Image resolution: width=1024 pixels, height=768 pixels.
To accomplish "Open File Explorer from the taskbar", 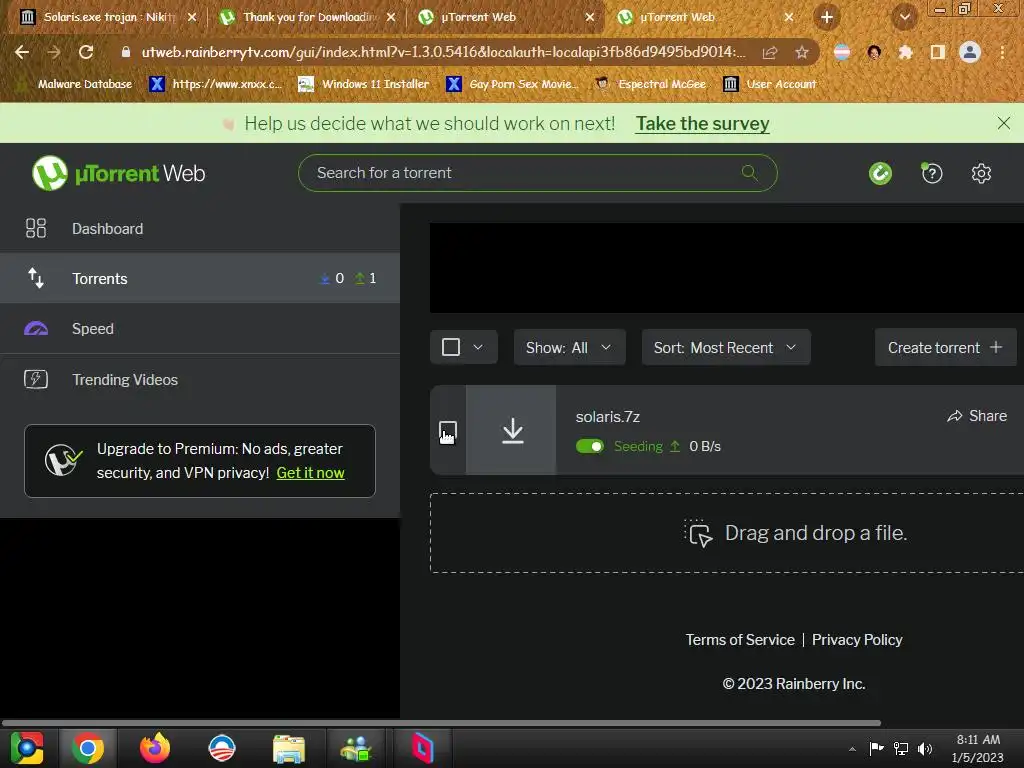I will tap(289, 748).
